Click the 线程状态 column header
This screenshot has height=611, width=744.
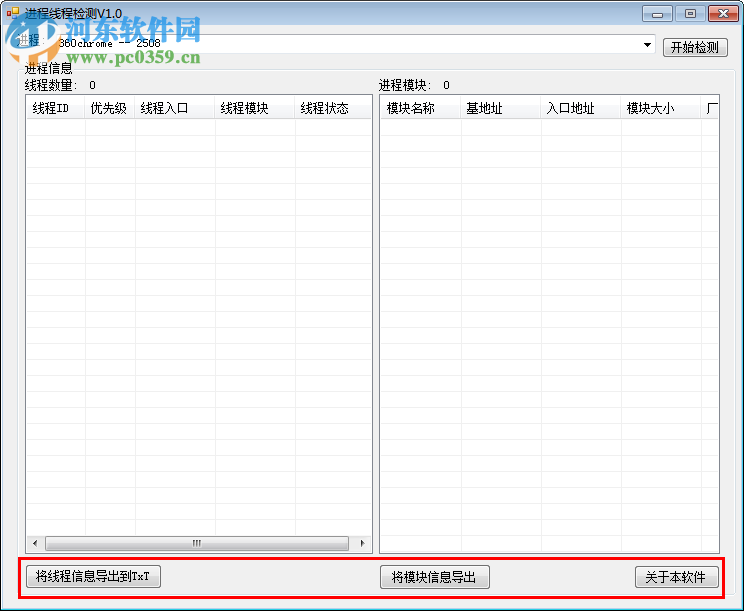333,108
